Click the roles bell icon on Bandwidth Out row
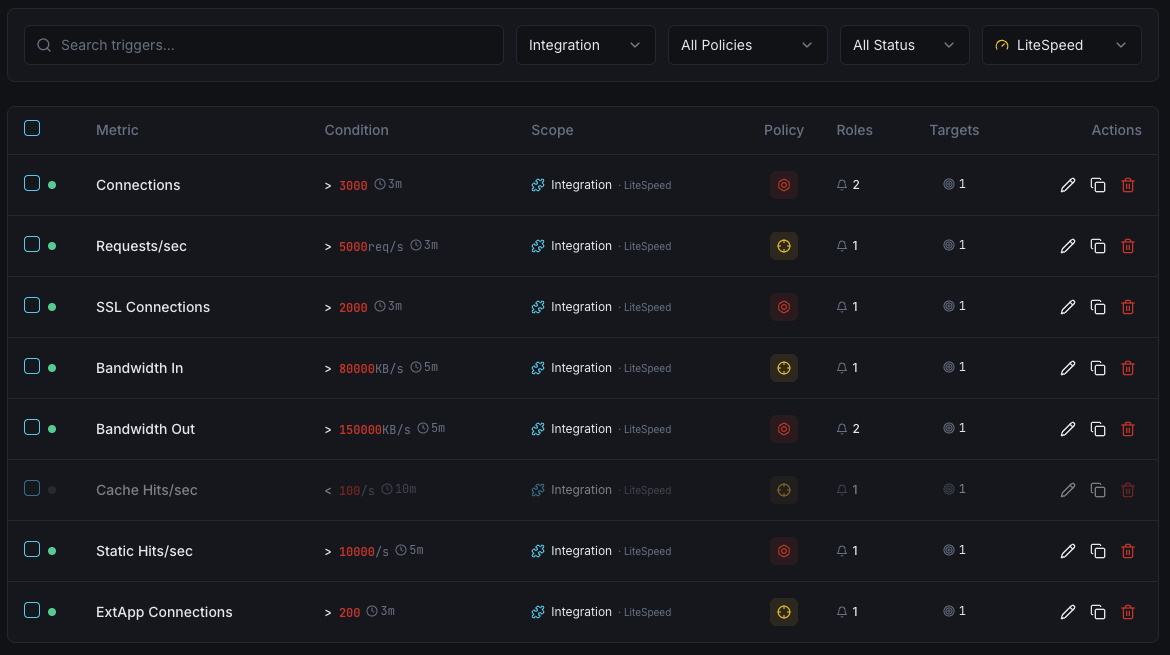 [840, 428]
